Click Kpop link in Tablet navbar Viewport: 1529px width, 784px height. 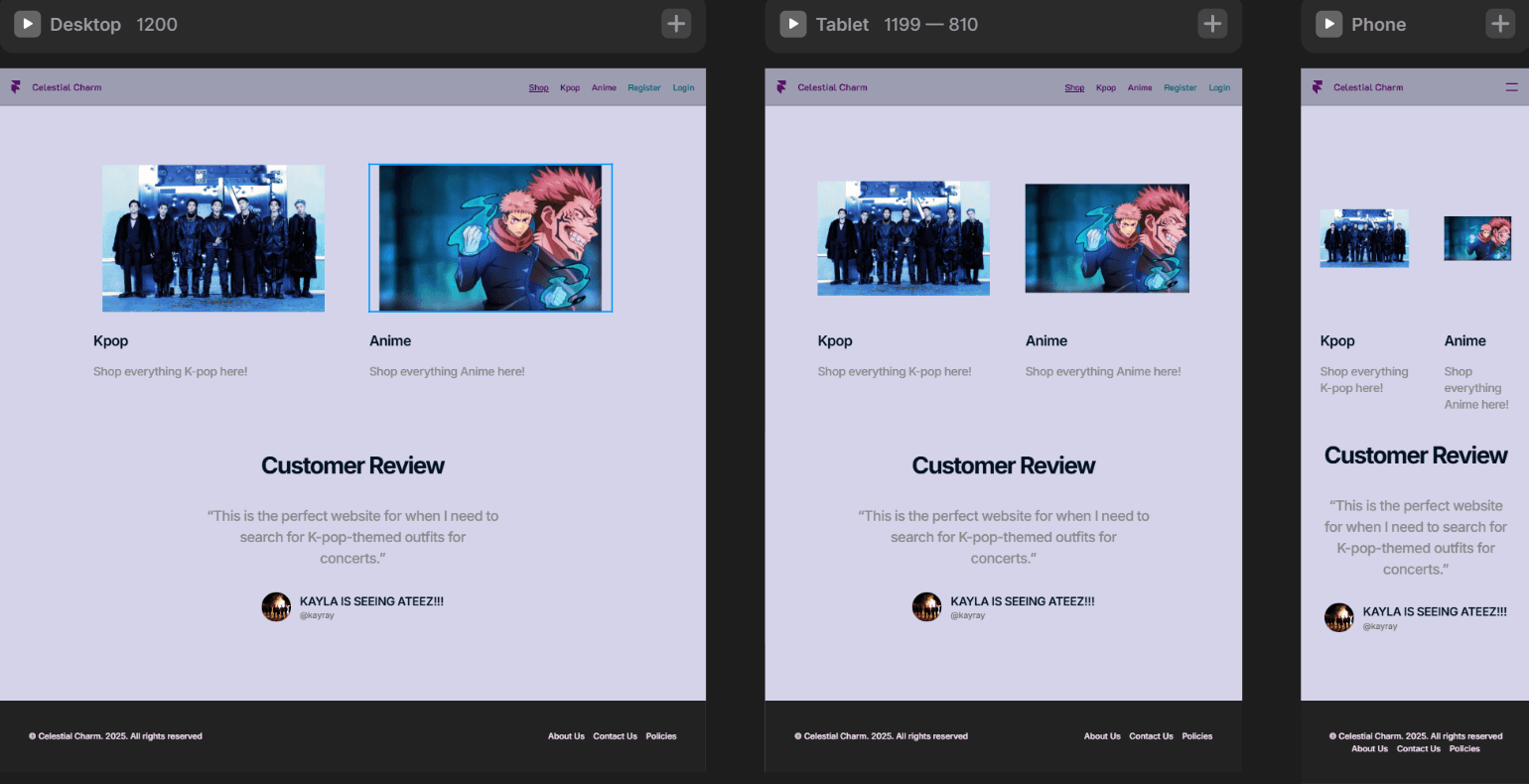(x=1106, y=87)
